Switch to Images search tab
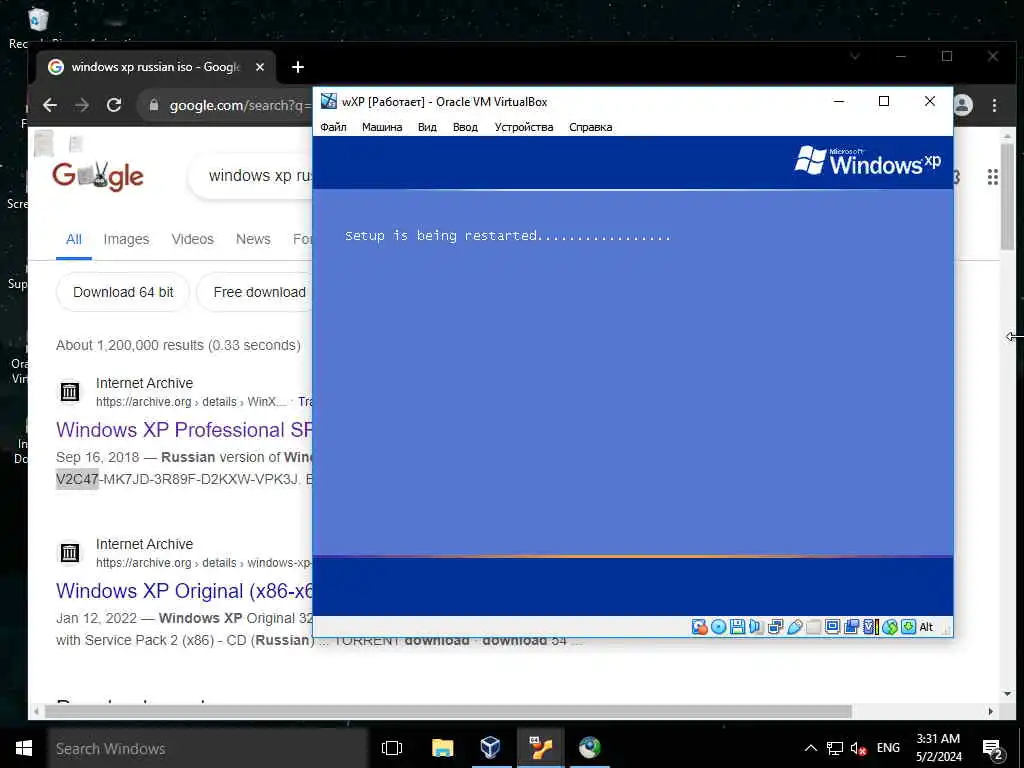Viewport: 1024px width, 768px height. [x=126, y=239]
